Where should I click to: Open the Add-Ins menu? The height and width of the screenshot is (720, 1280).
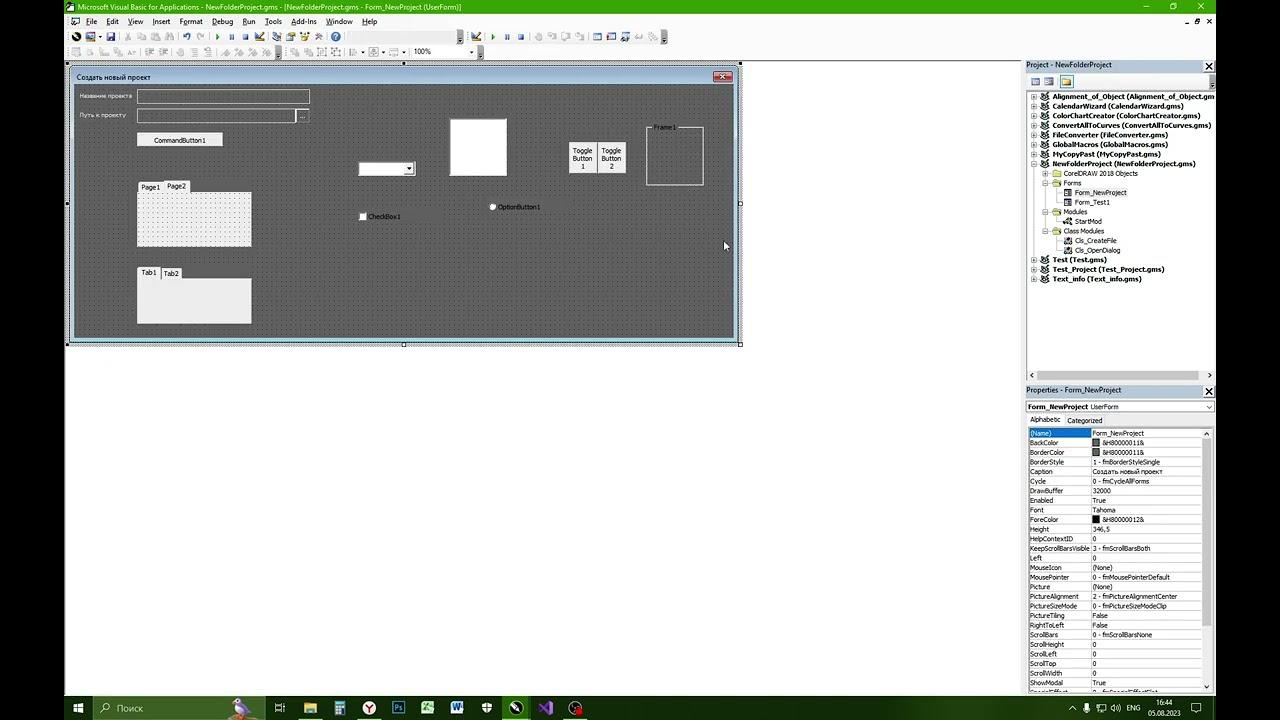click(x=303, y=21)
